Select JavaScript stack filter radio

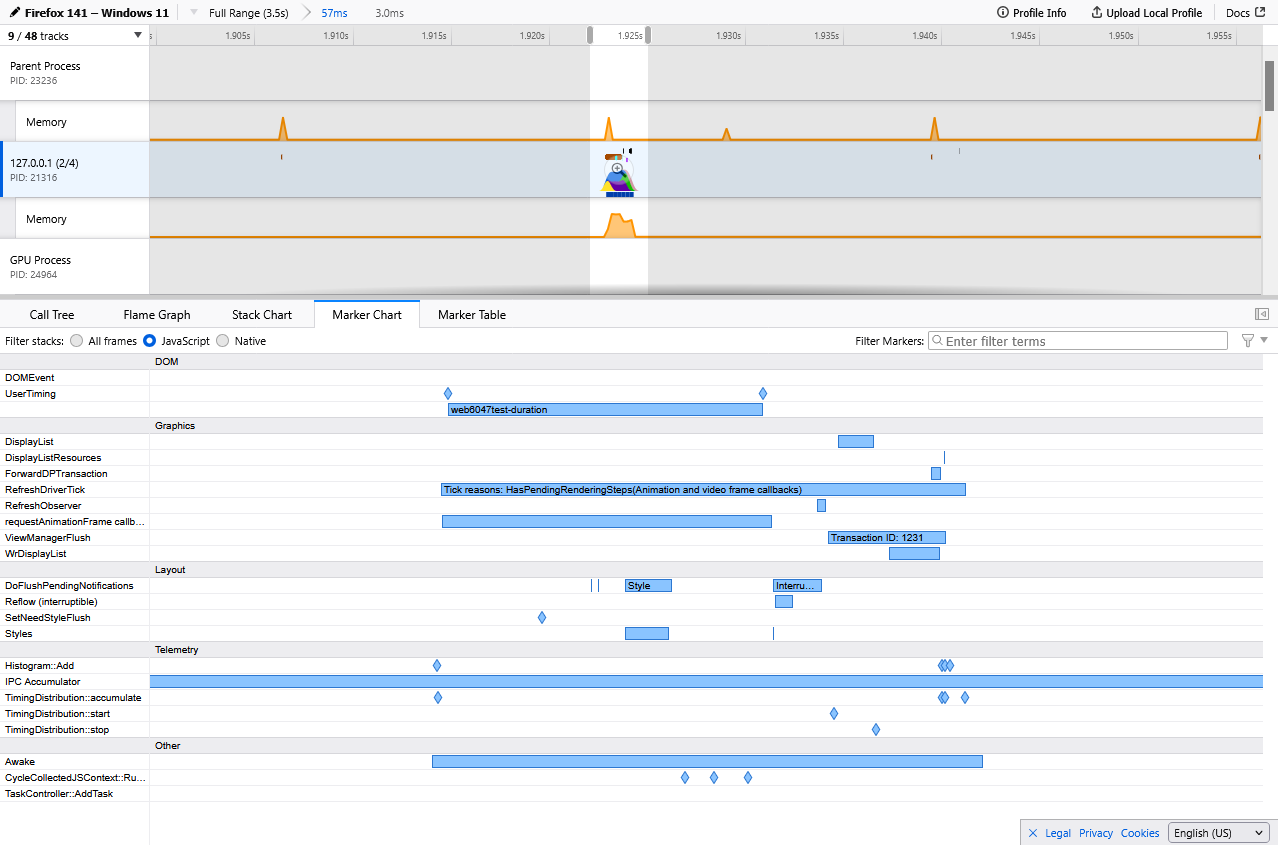(150, 341)
